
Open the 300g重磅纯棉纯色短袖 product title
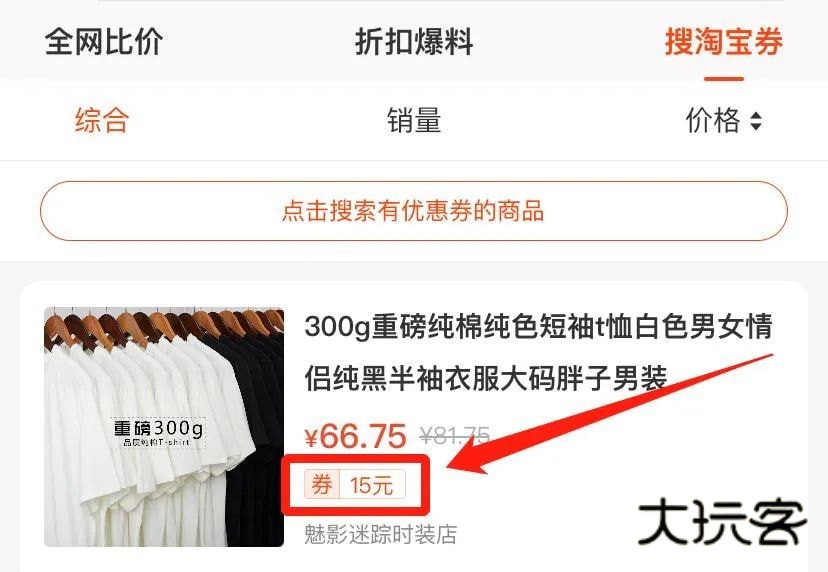(x=539, y=352)
